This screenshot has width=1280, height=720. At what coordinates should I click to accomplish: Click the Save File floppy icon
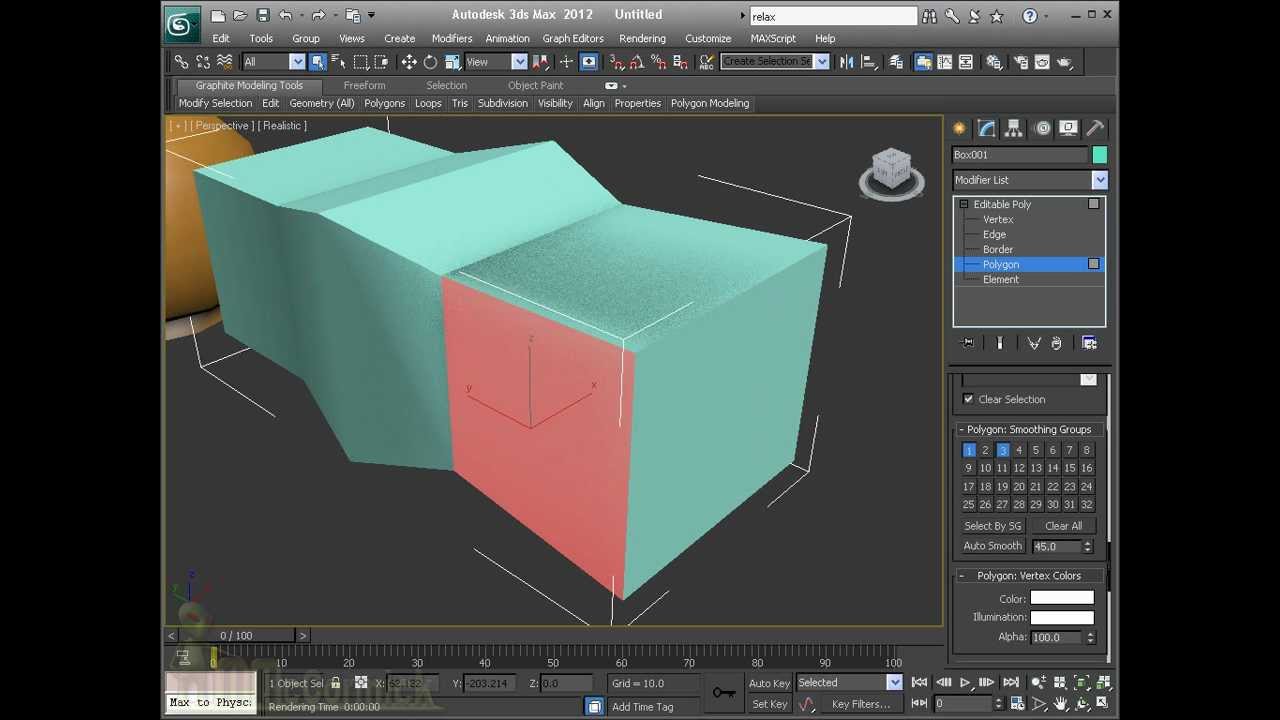[x=263, y=15]
